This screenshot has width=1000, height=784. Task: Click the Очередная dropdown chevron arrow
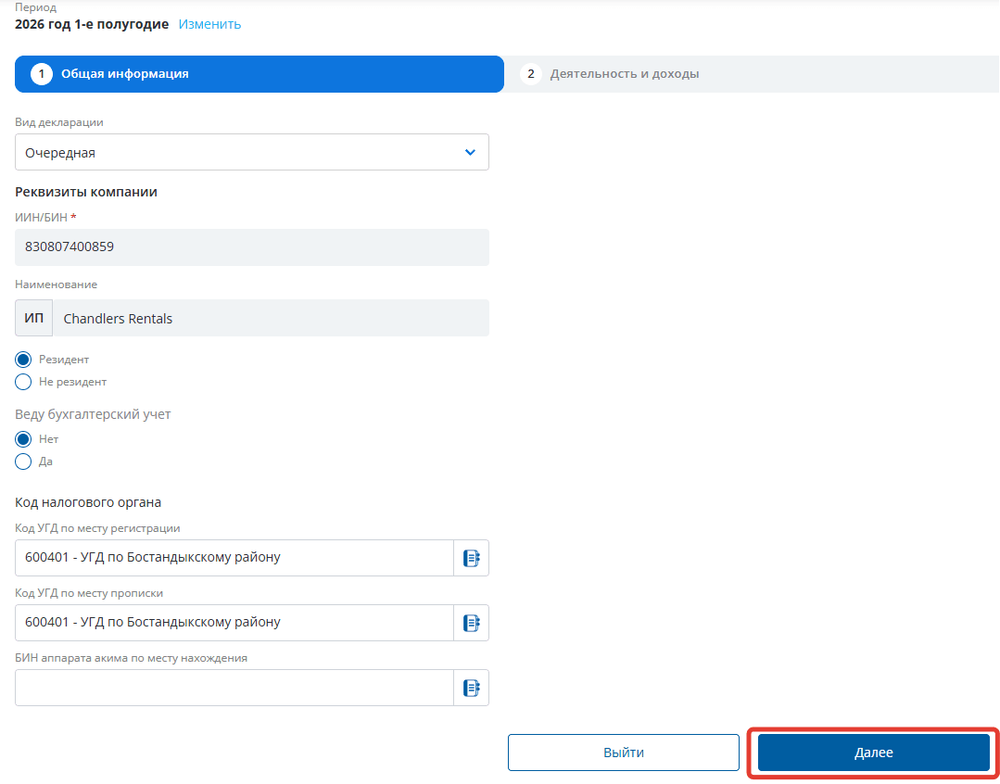click(470, 152)
